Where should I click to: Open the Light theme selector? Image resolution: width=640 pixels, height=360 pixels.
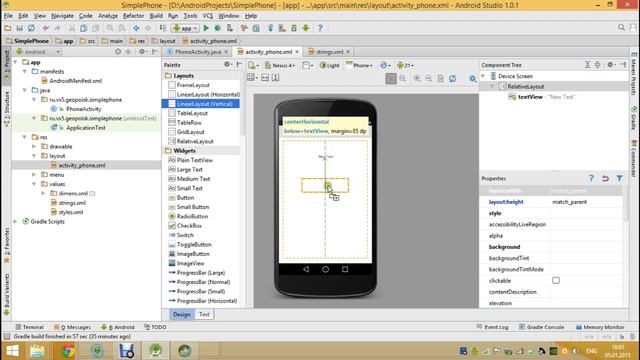click(x=329, y=65)
